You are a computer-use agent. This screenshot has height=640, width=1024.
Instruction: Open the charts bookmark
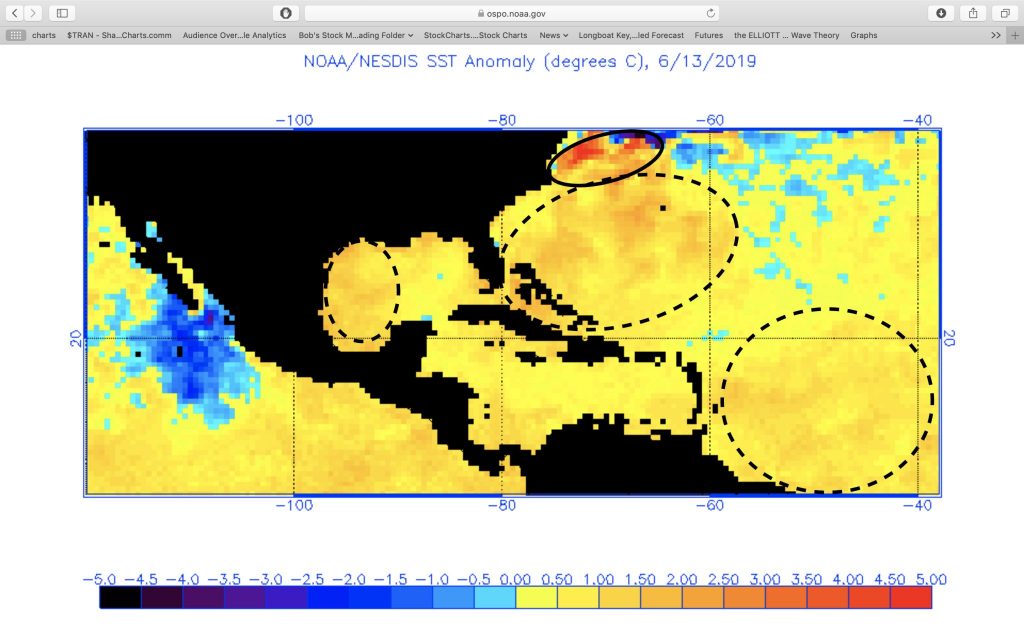(44, 35)
